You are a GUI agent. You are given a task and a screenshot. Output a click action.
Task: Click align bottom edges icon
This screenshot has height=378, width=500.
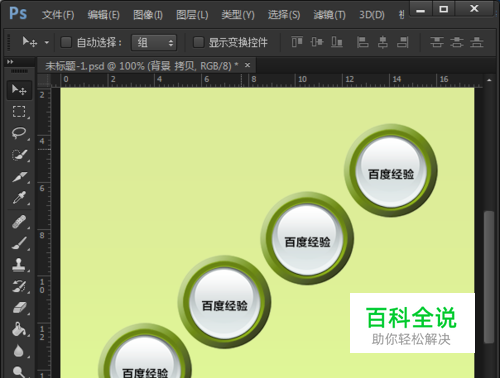click(337, 42)
